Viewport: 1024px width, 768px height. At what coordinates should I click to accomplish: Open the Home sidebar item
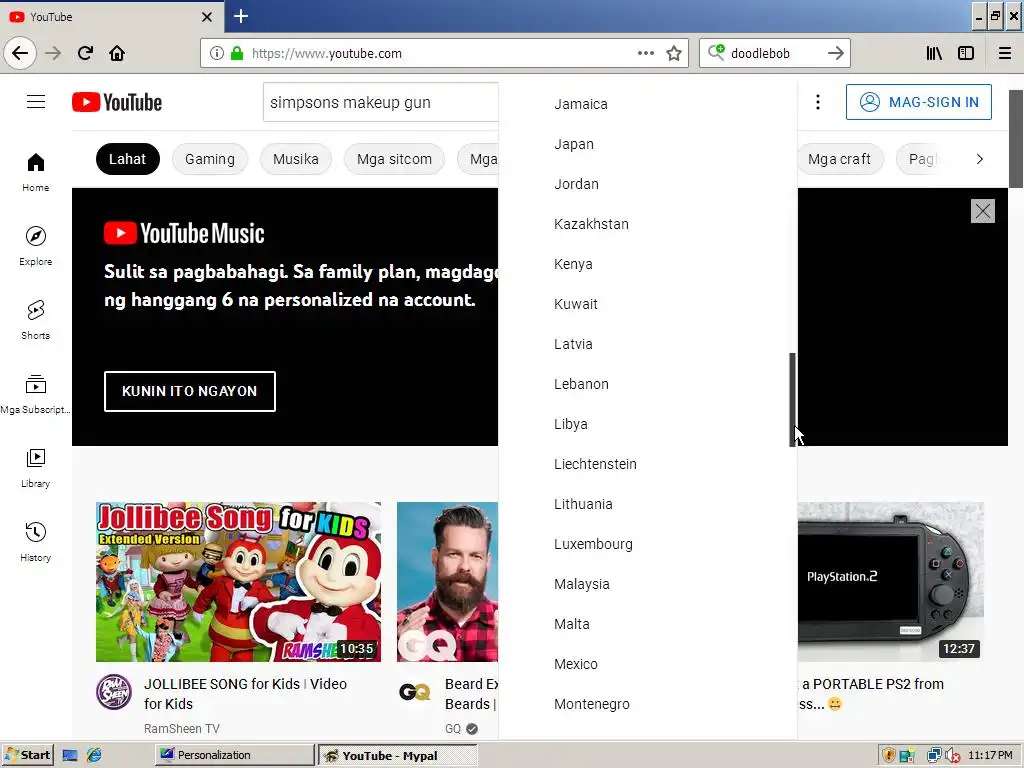click(x=35, y=172)
